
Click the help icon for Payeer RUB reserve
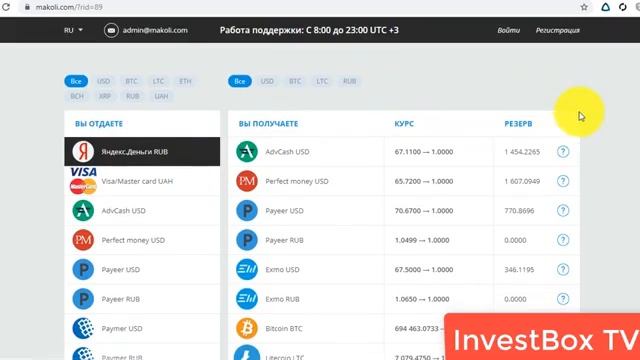click(563, 240)
